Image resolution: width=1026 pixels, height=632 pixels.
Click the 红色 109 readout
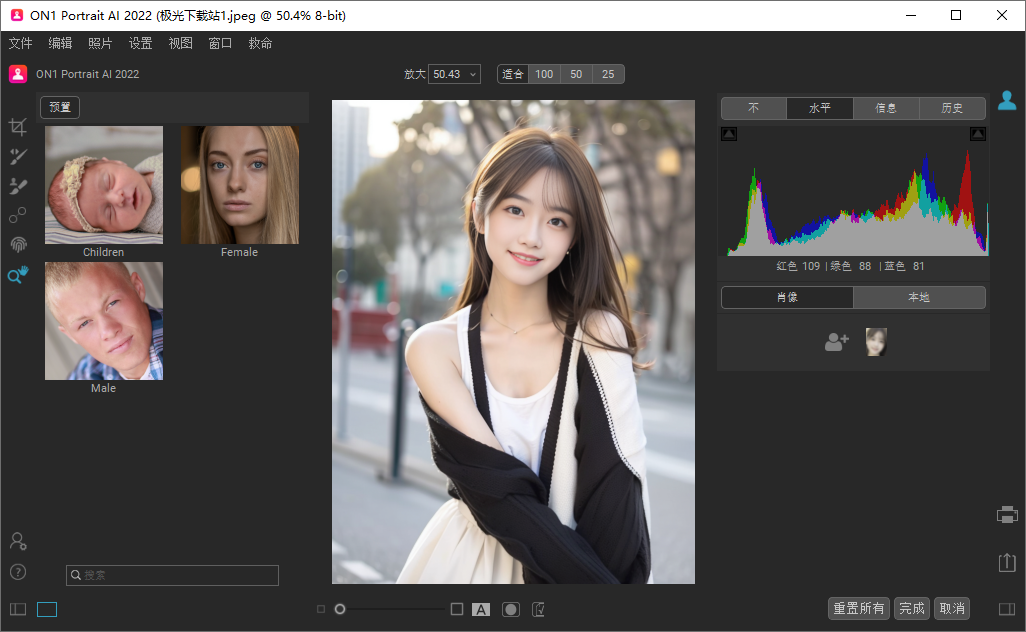pyautogui.click(x=798, y=266)
